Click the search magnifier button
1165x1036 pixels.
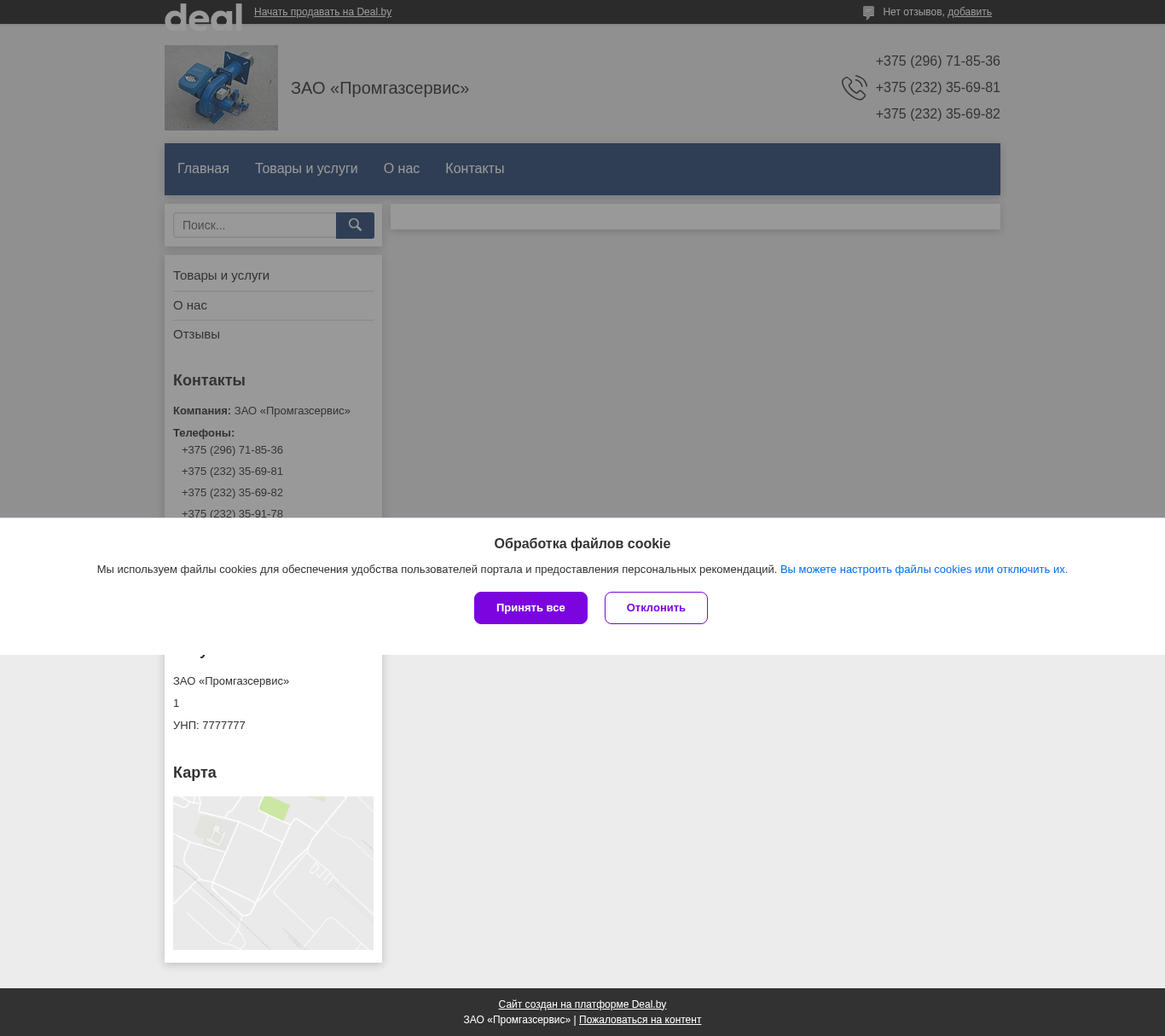355,225
